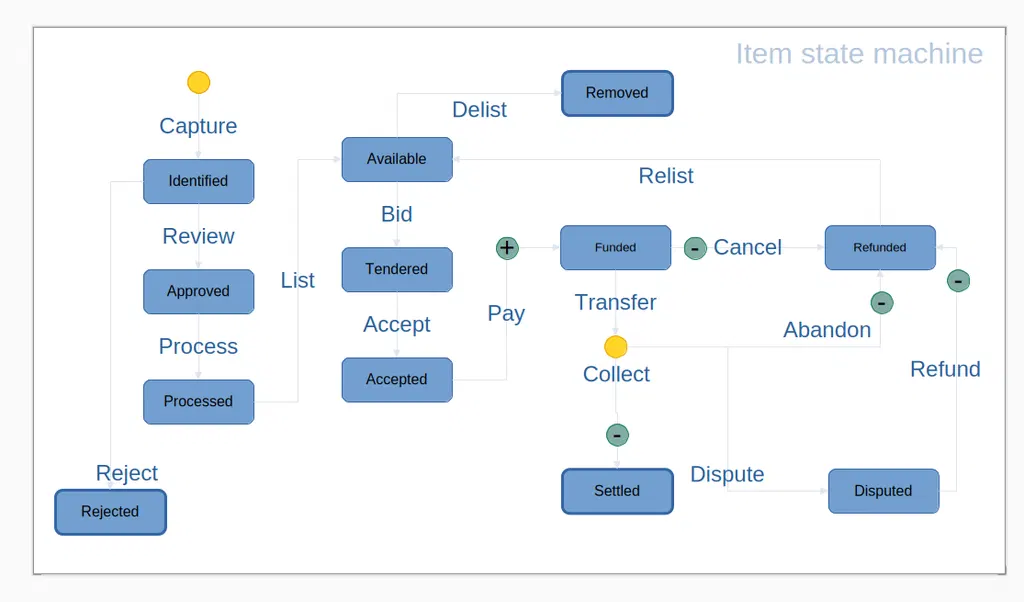The width and height of the screenshot is (1024, 602).
Task: Click the Relist transition label
Action: pos(665,176)
